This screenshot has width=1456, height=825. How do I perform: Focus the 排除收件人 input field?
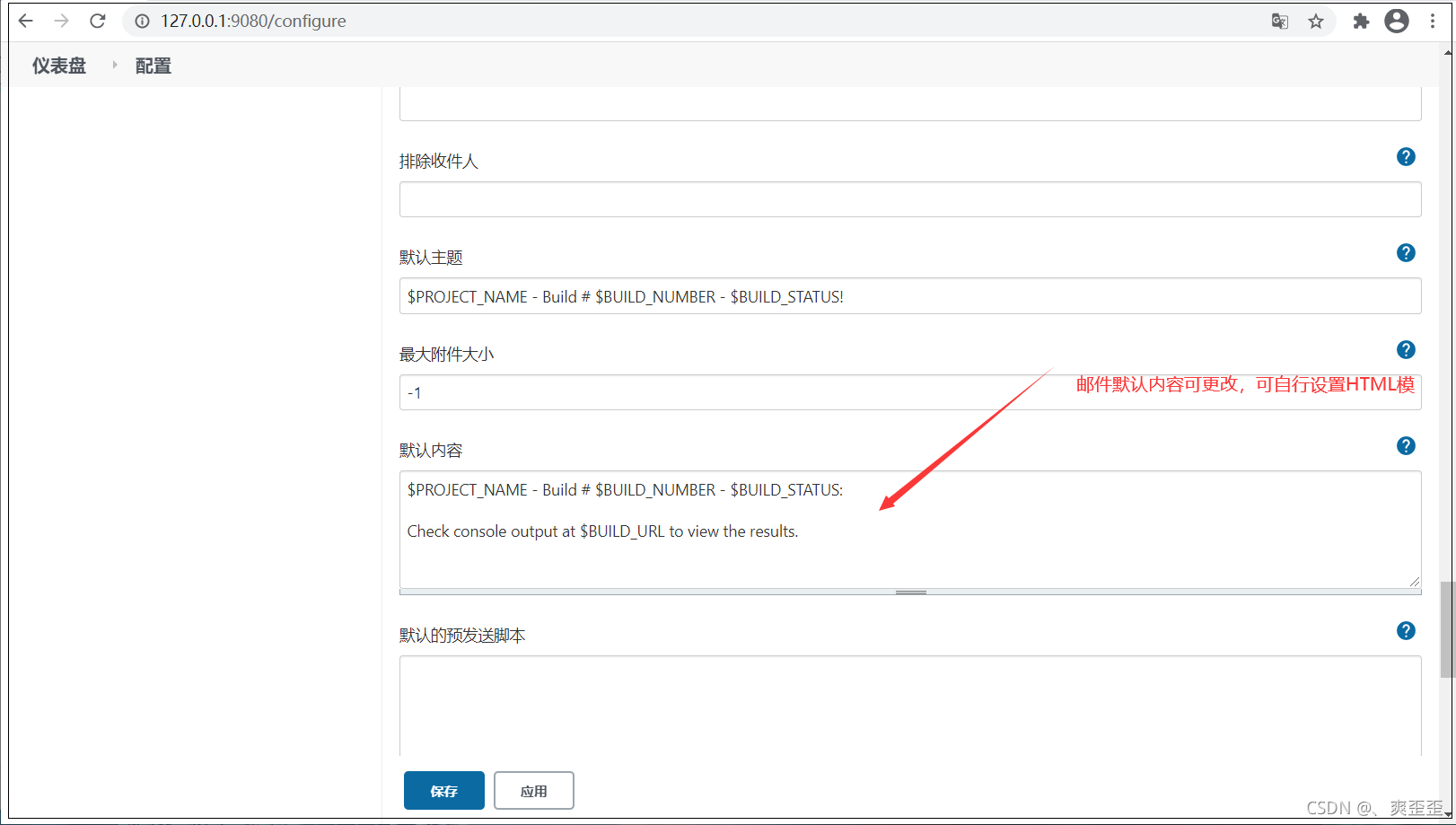tap(910, 199)
